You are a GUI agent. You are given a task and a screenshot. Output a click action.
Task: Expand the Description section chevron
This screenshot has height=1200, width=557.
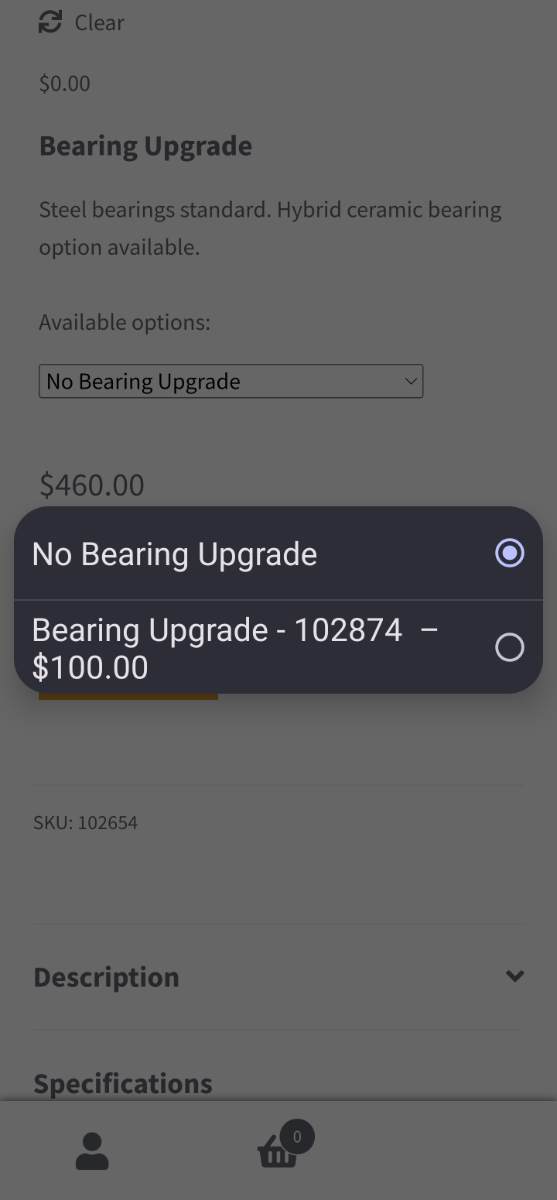515,976
